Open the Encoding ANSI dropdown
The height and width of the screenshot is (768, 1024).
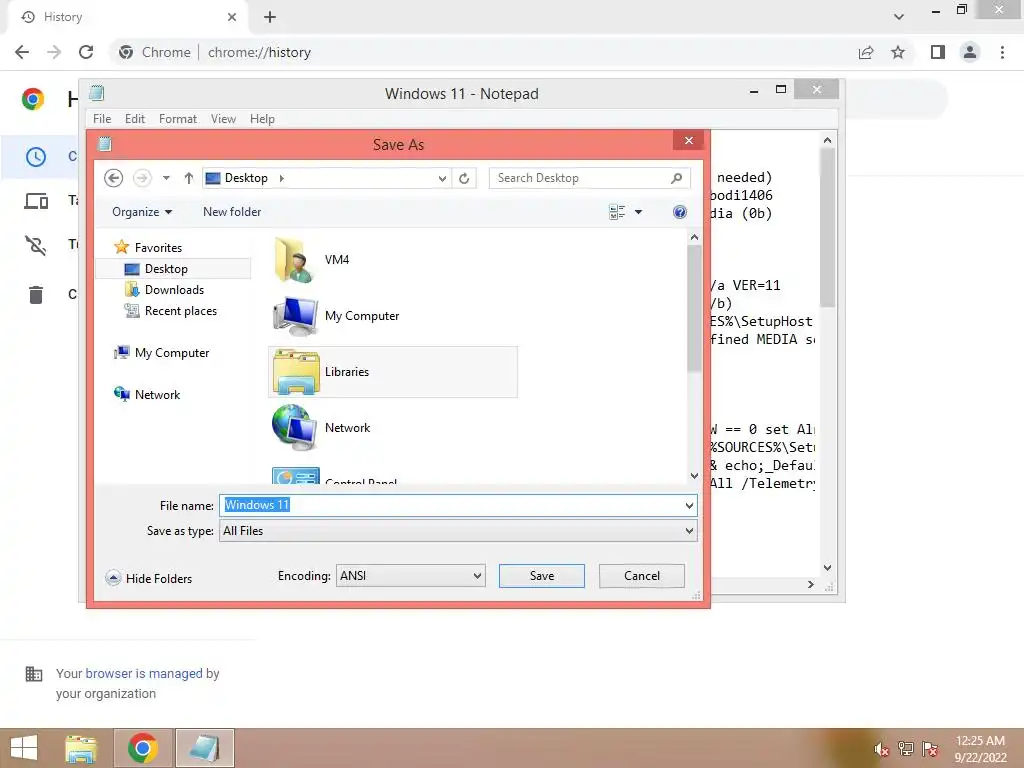(x=410, y=576)
